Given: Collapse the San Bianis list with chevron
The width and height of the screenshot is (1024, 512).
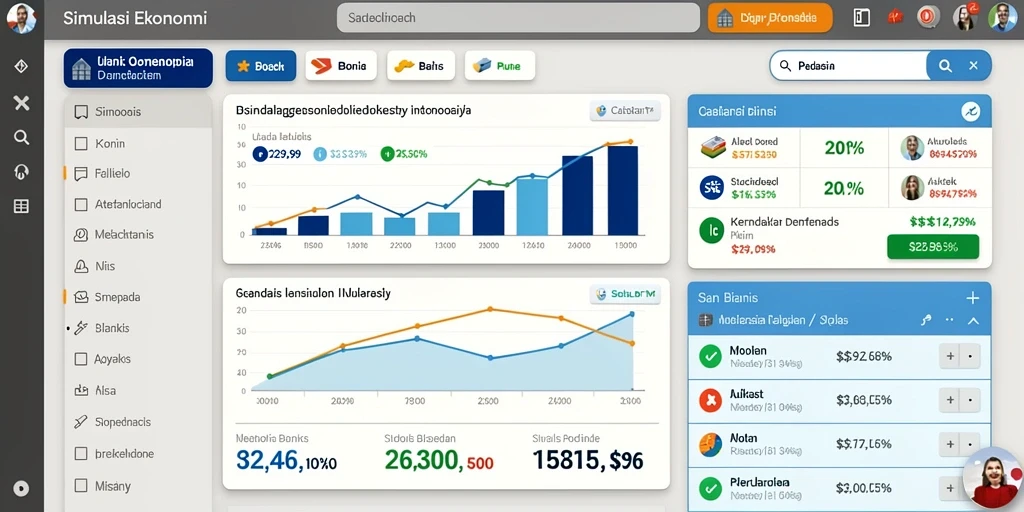Looking at the screenshot, I should point(973,321).
